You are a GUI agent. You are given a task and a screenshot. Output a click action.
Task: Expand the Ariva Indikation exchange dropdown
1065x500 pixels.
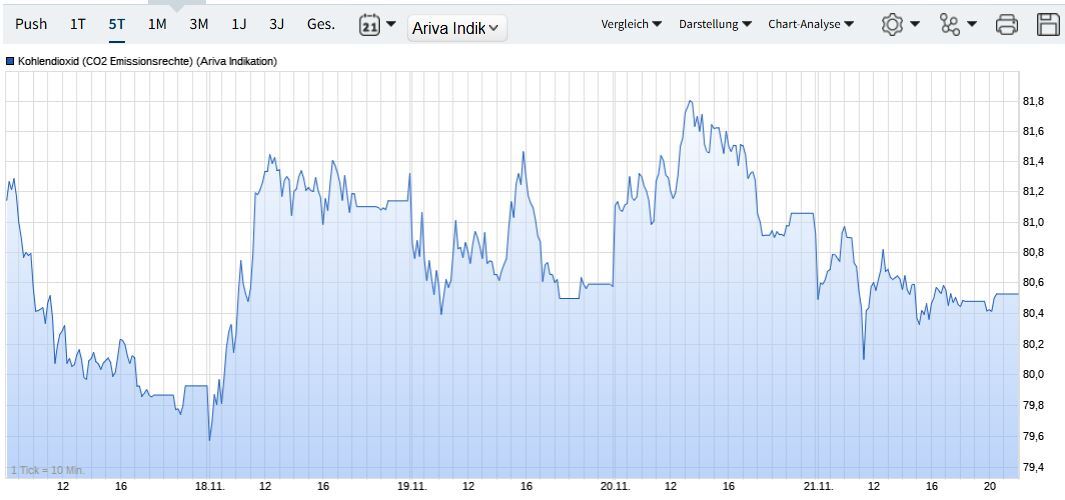[457, 28]
